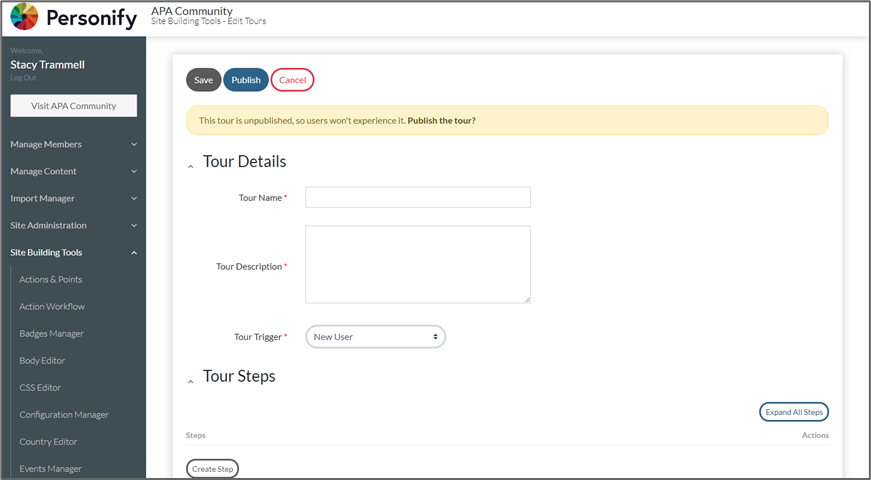This screenshot has height=480, width=871.
Task: Open the Tour Trigger dropdown
Action: pos(375,337)
